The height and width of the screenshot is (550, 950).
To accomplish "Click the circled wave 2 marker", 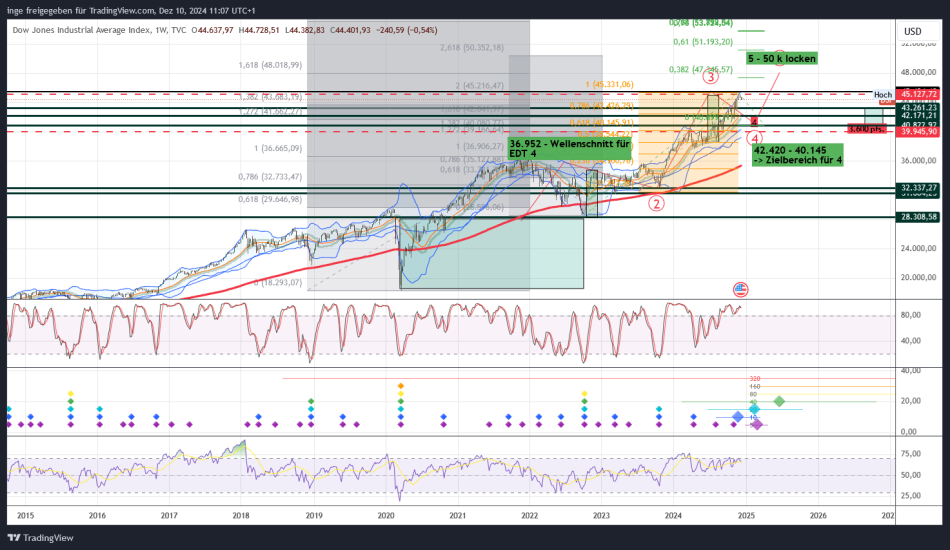I will click(656, 203).
